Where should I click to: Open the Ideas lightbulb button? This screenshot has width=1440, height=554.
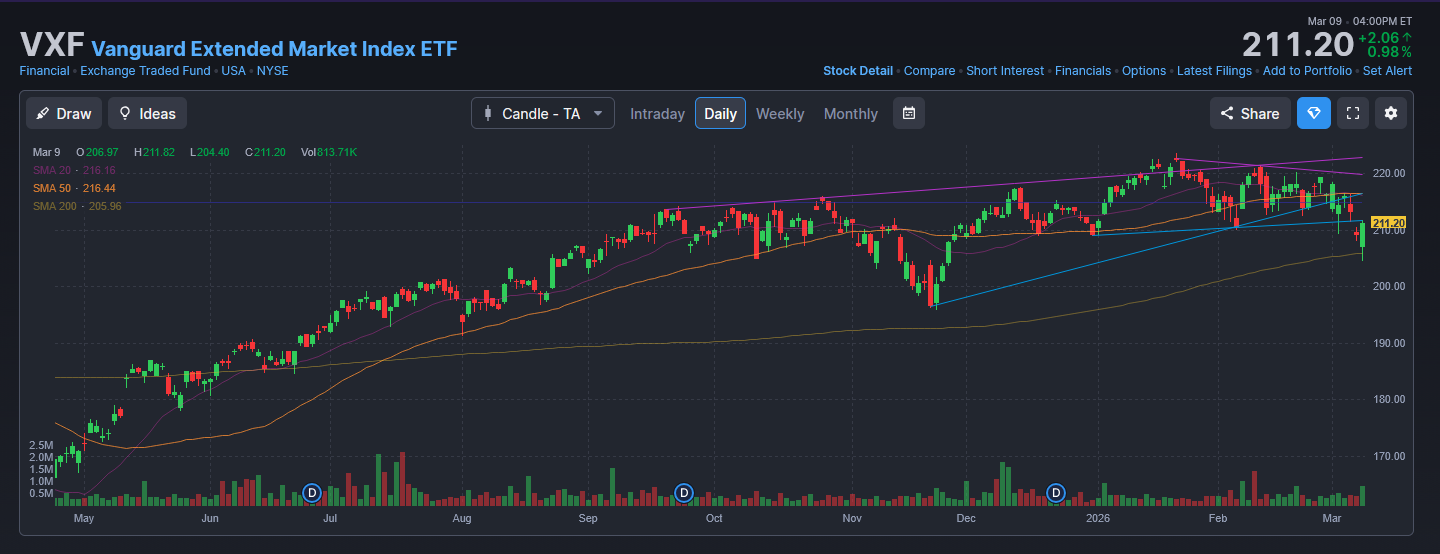click(147, 113)
